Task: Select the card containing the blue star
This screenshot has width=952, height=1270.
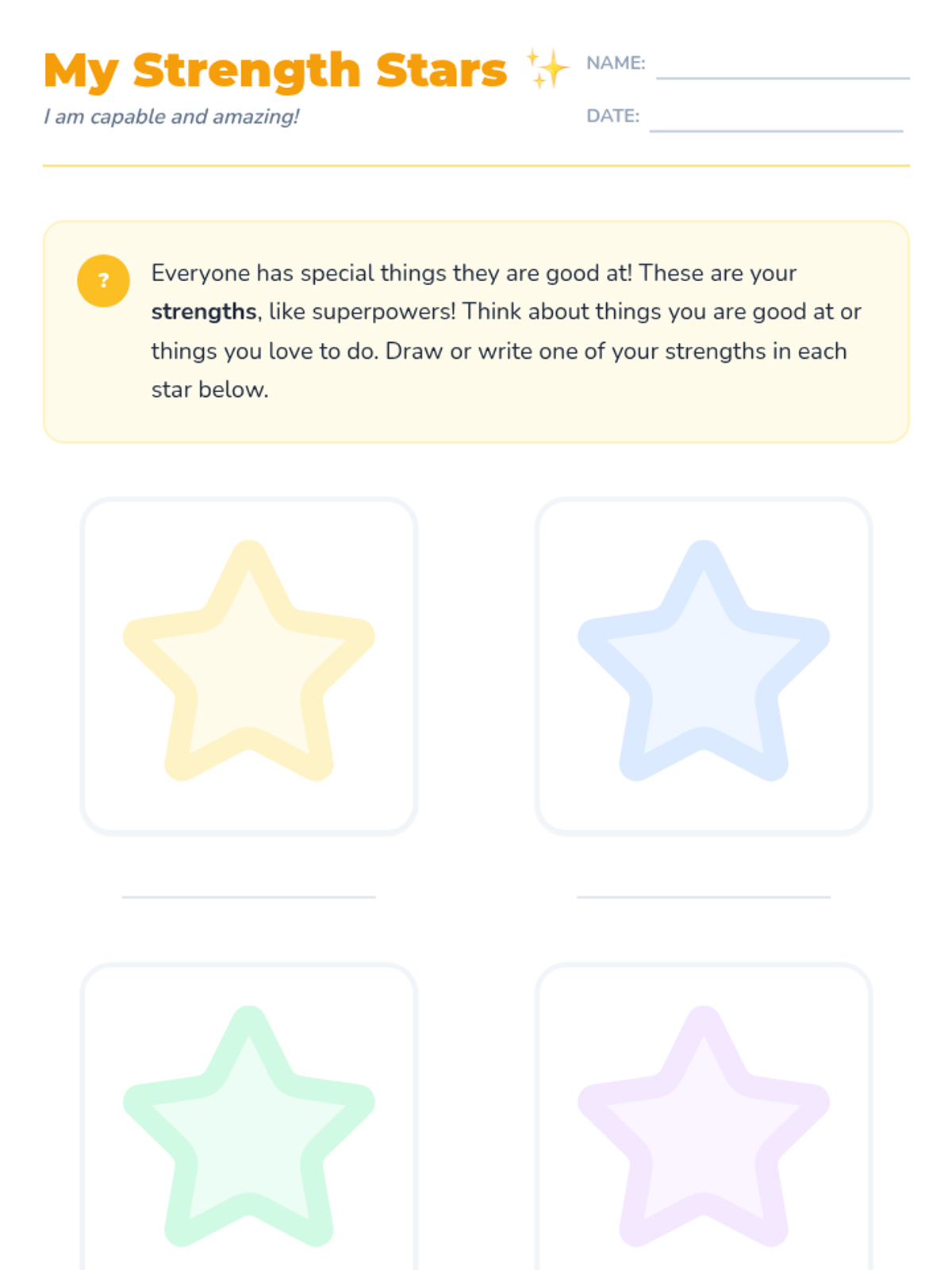Action: tap(704, 667)
